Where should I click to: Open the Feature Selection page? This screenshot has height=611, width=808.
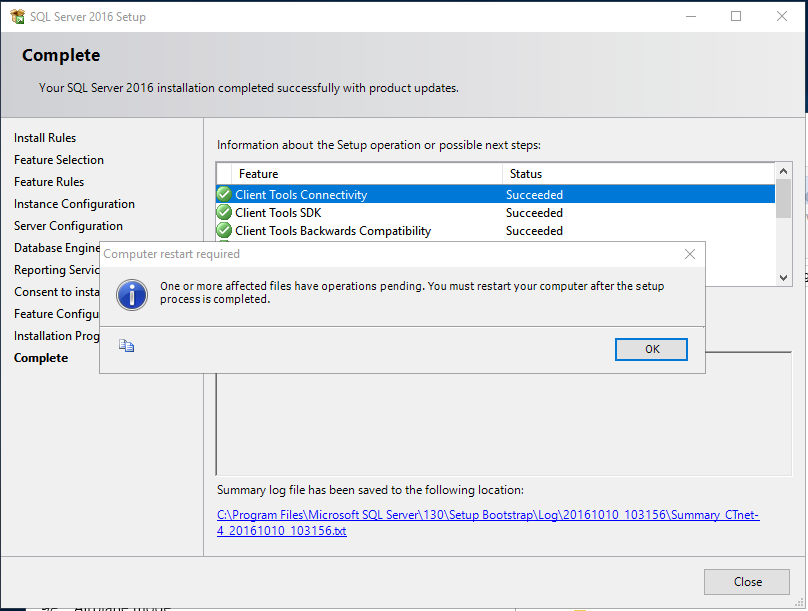click(x=60, y=160)
